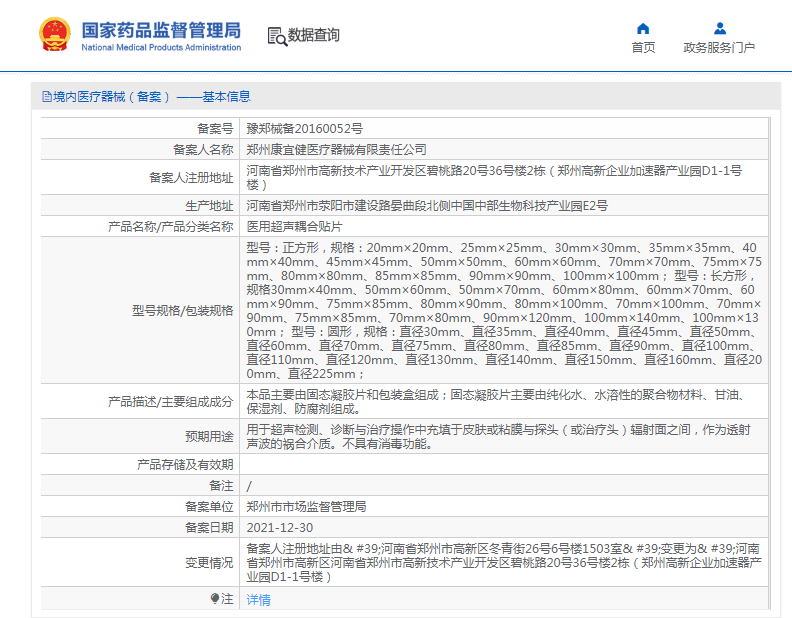Click the specifications text starting 型号：正方形
Viewport: 792px width, 618px height.
click(x=504, y=311)
